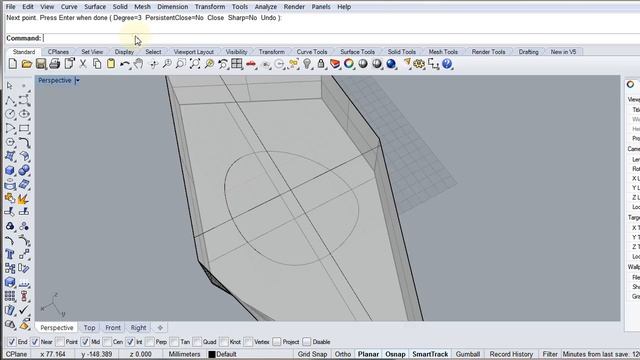Click the light bulb Hide objects icon
640x360 pixels.
[307, 64]
